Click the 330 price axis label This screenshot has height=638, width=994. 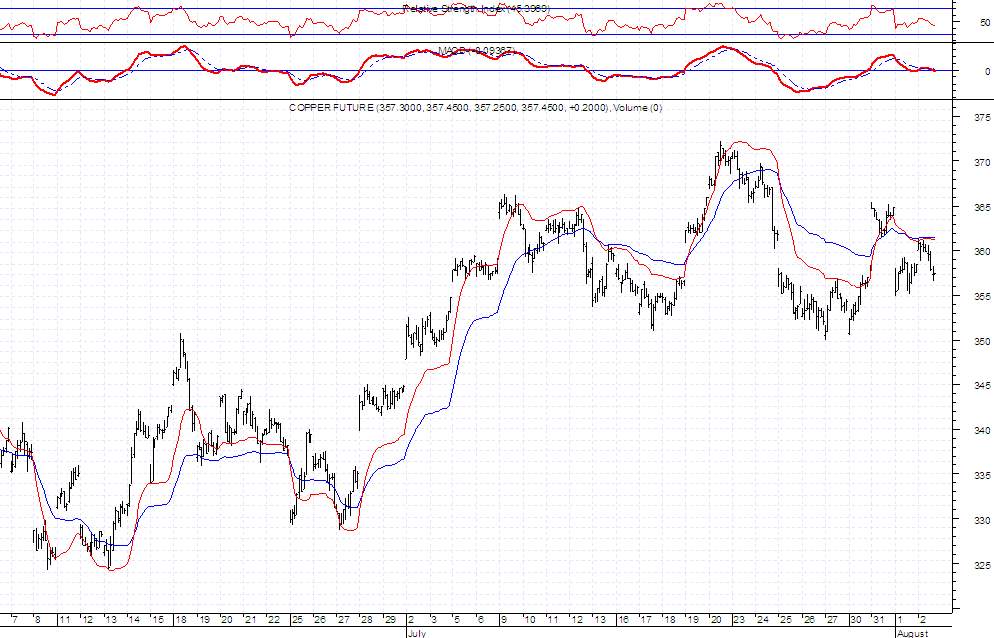click(x=982, y=521)
